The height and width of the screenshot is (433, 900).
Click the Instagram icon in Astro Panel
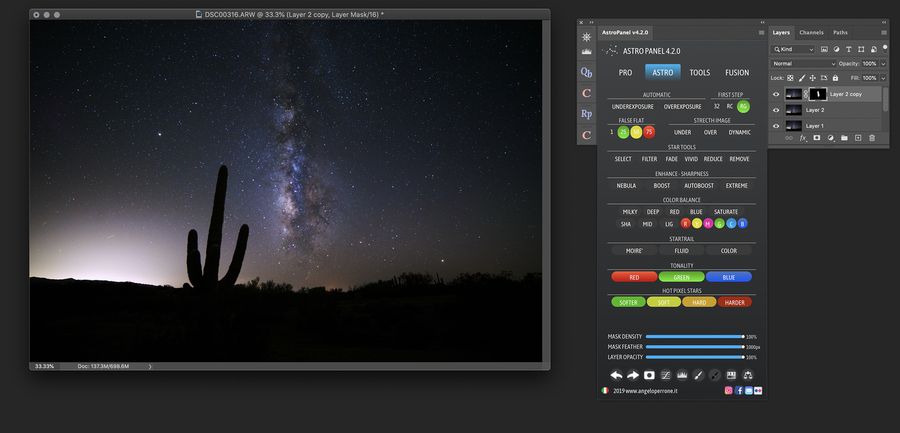coord(729,390)
